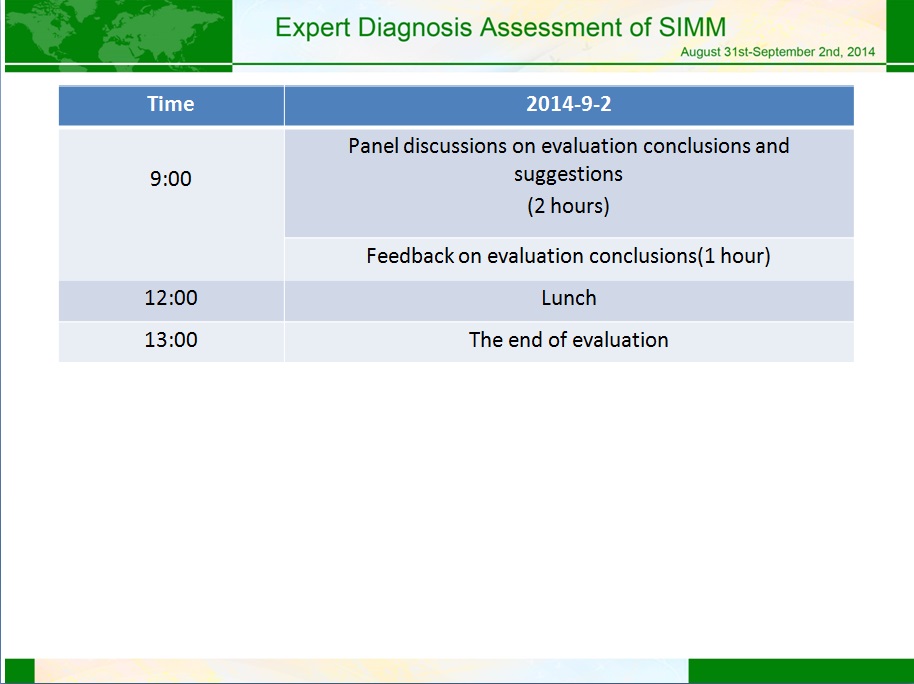Select the '2014-9-2' column header cell
The width and height of the screenshot is (914, 684).
point(568,105)
